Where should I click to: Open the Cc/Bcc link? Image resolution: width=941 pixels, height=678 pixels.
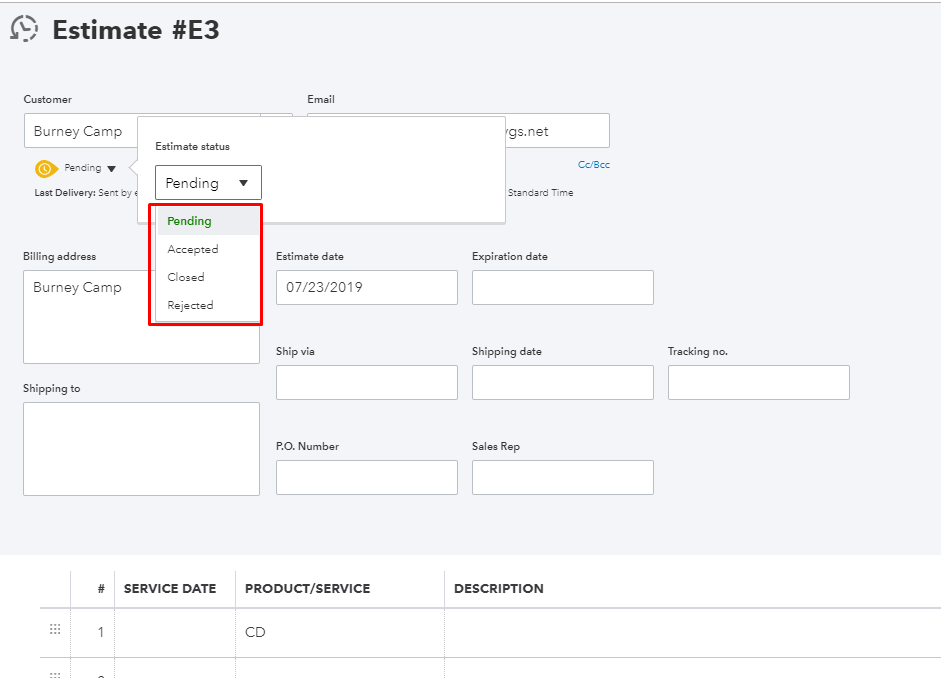[594, 165]
